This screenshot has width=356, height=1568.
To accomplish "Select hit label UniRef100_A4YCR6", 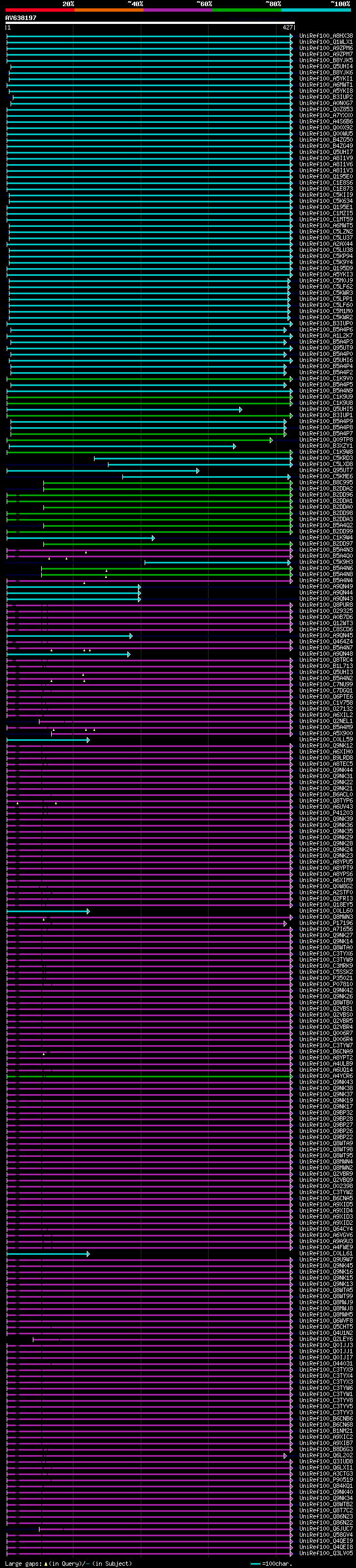I will (325, 1076).
